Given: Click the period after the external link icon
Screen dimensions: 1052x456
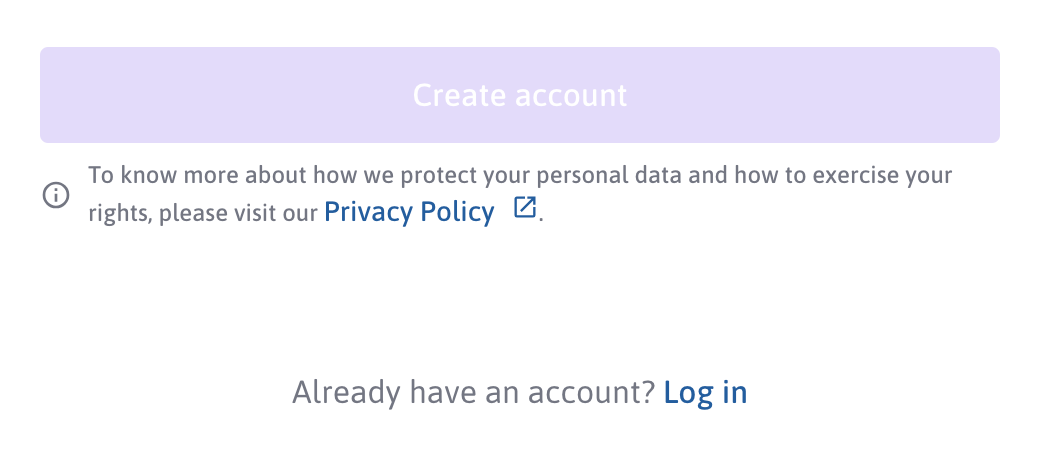Looking at the screenshot, I should pyautogui.click(x=541, y=218).
